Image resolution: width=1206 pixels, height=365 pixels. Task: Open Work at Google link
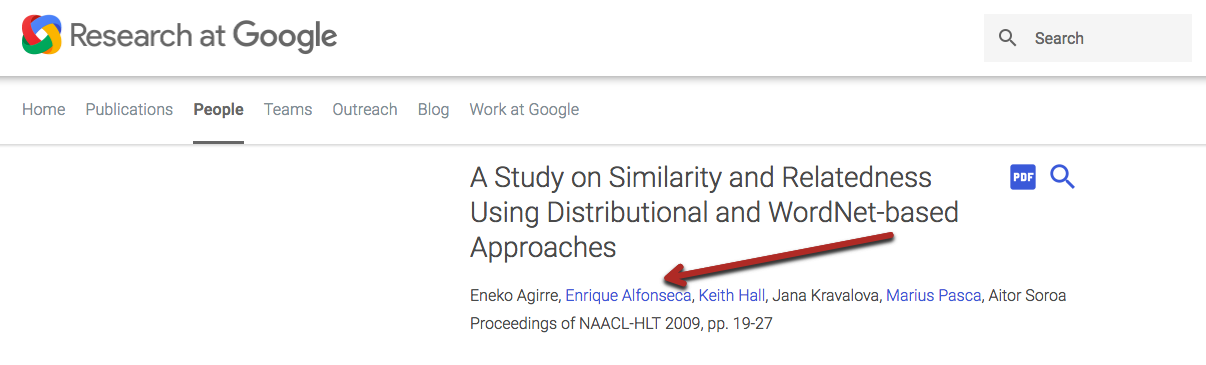524,110
